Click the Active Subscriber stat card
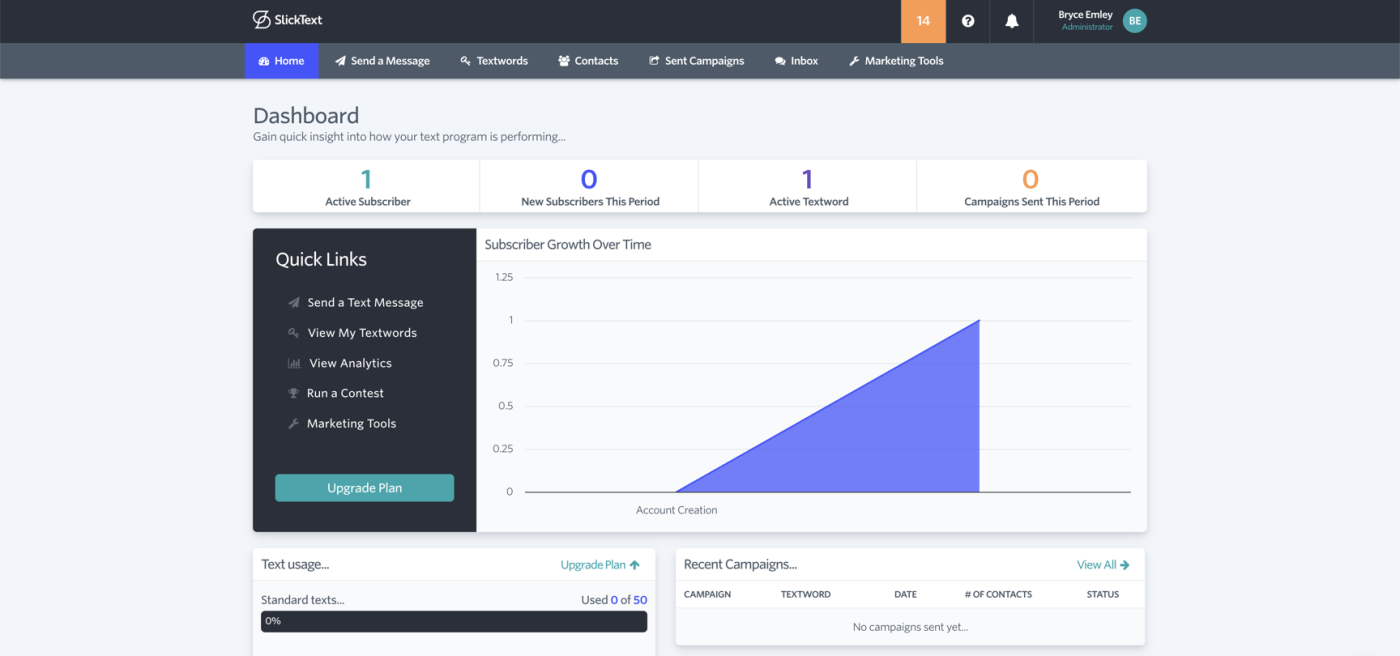The height and width of the screenshot is (656, 1400). [x=367, y=186]
